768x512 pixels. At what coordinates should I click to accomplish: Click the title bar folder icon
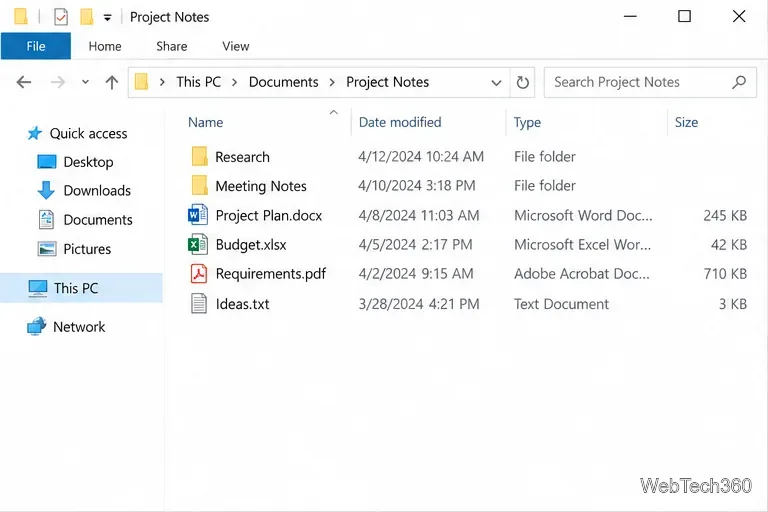pyautogui.click(x=21, y=17)
